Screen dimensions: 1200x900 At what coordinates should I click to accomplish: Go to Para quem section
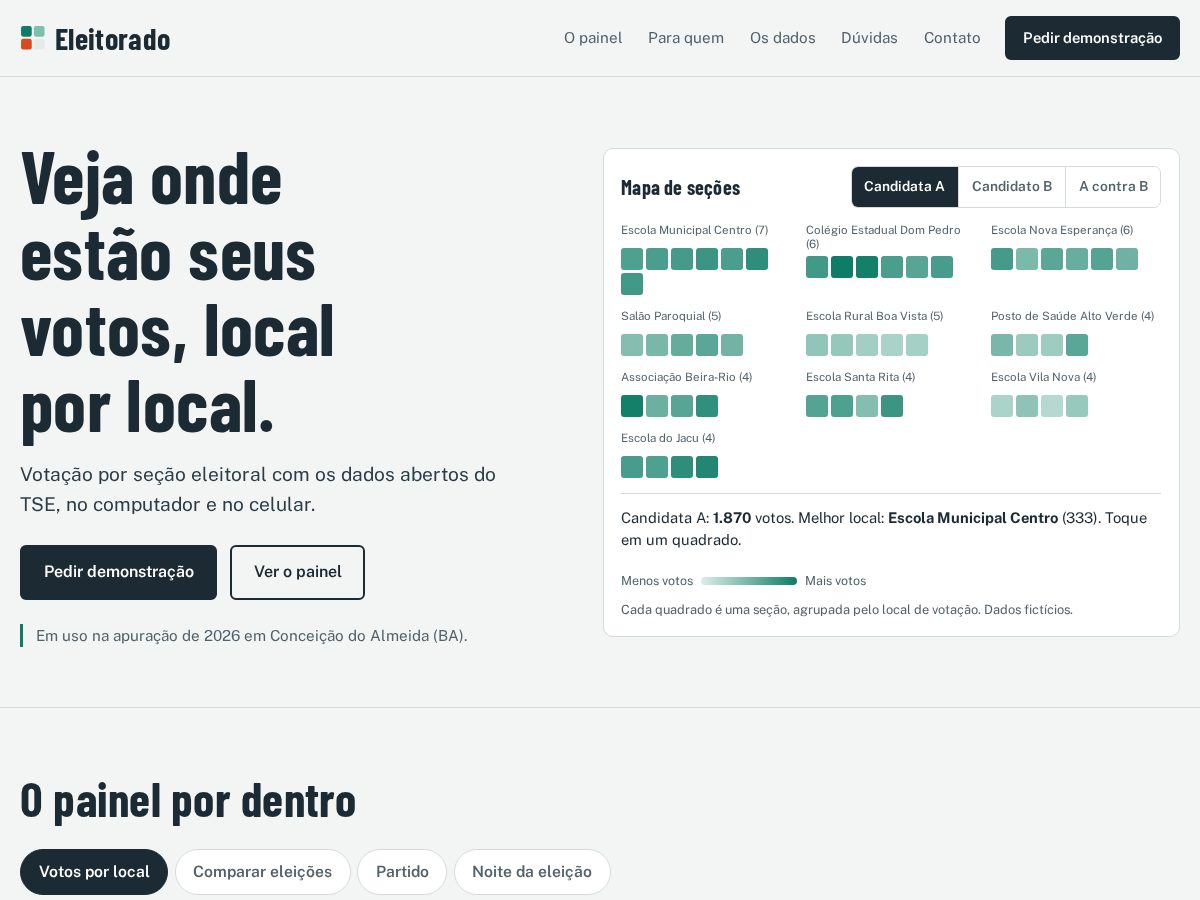click(x=686, y=38)
